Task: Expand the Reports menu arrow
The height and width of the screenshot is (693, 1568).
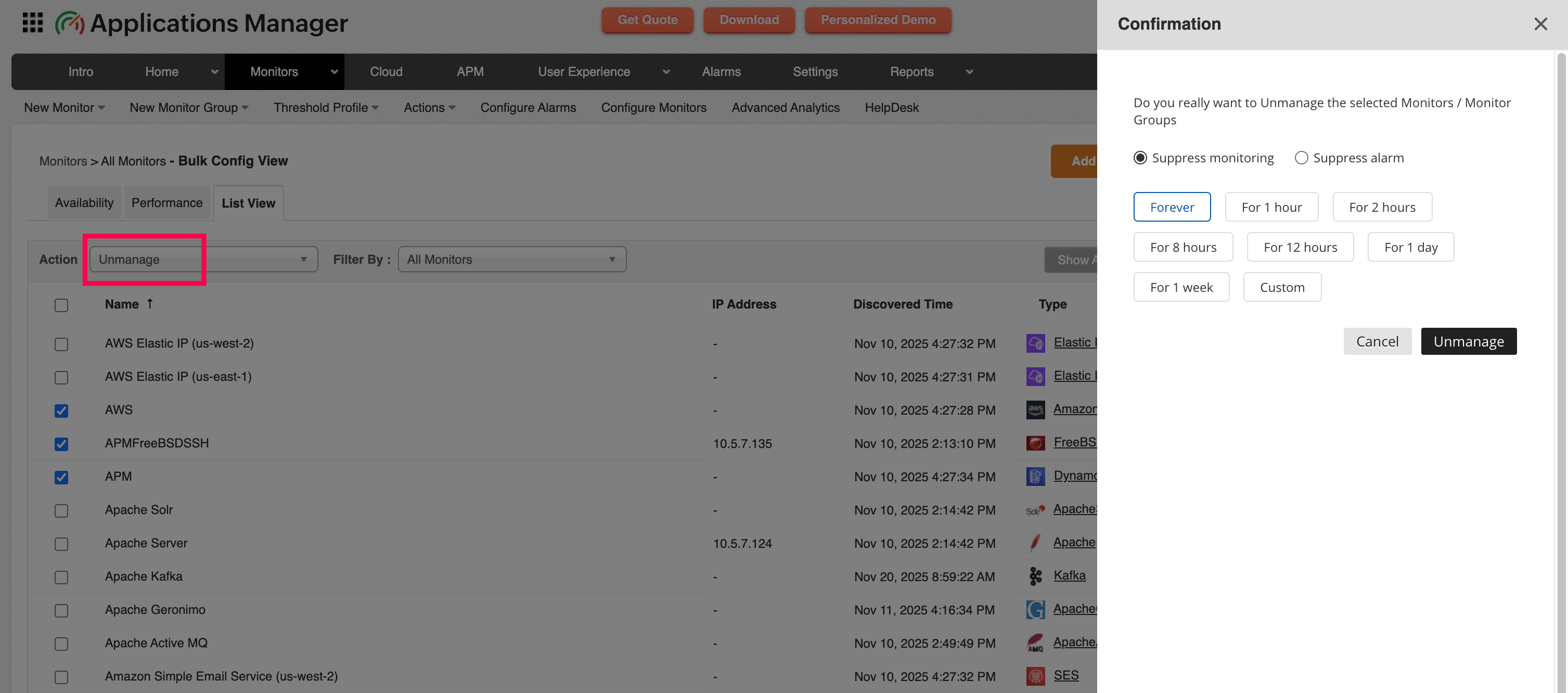Action: tap(969, 72)
